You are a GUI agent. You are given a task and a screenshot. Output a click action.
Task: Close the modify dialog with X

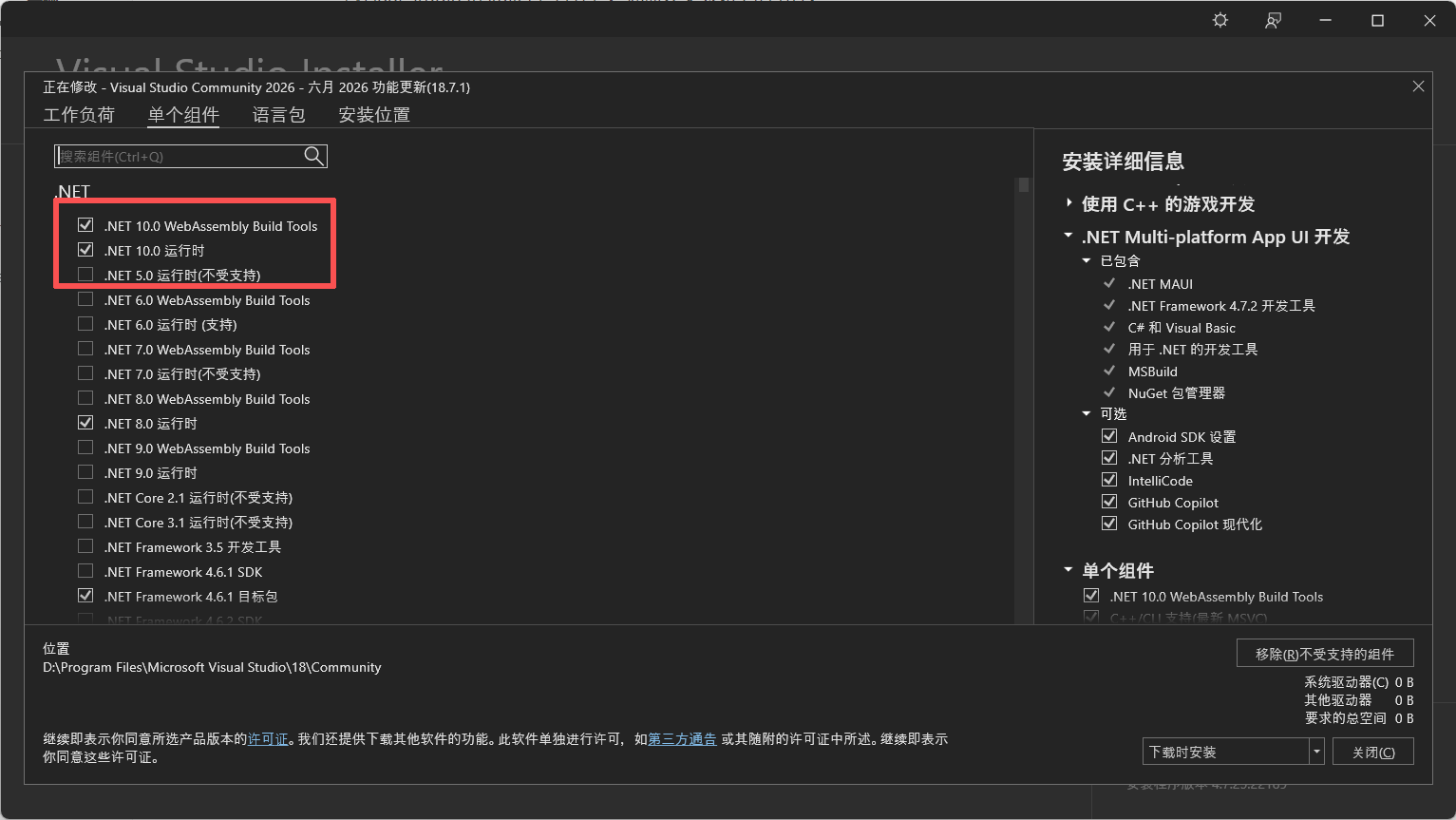click(x=1418, y=86)
